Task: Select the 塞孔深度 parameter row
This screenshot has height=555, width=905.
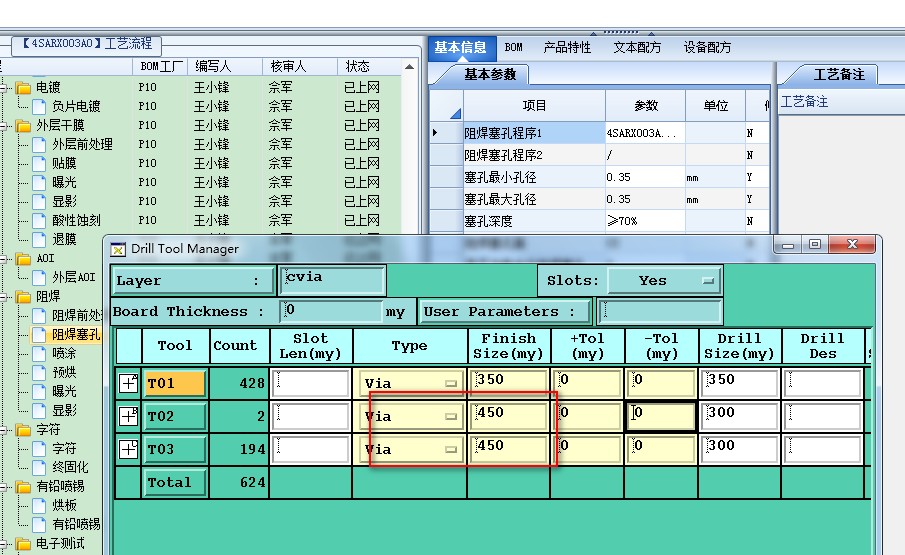Action: click(600, 221)
